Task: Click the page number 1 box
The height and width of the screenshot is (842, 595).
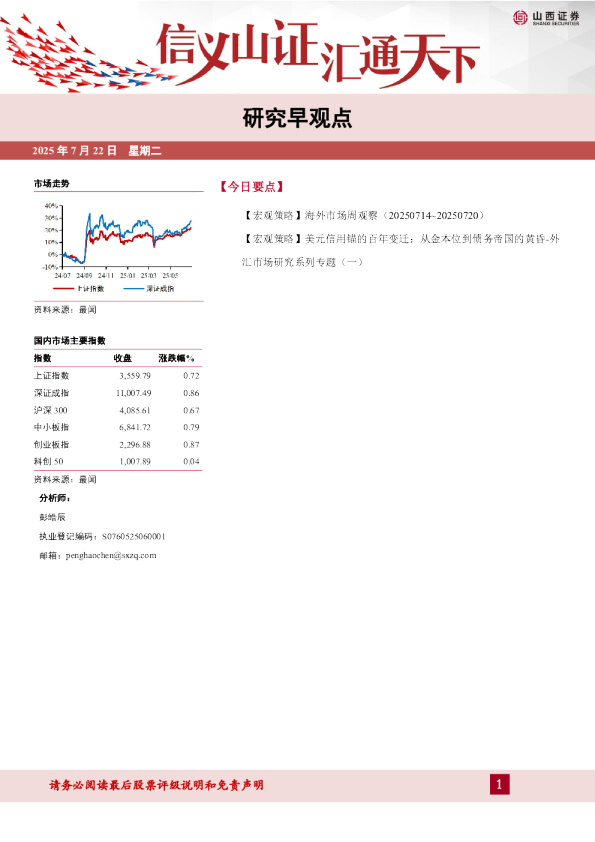Action: click(499, 785)
